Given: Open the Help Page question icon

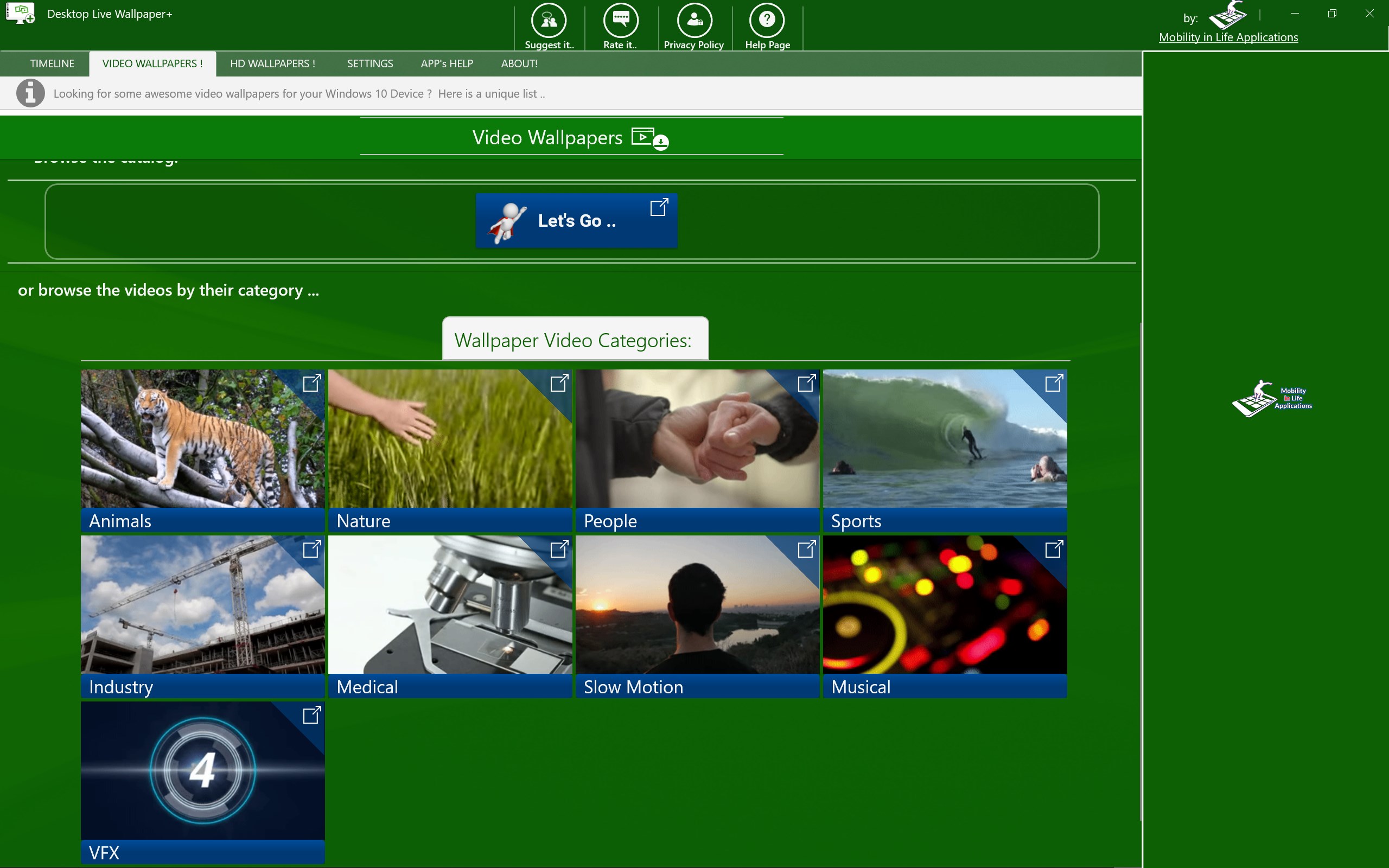Looking at the screenshot, I should [767, 21].
